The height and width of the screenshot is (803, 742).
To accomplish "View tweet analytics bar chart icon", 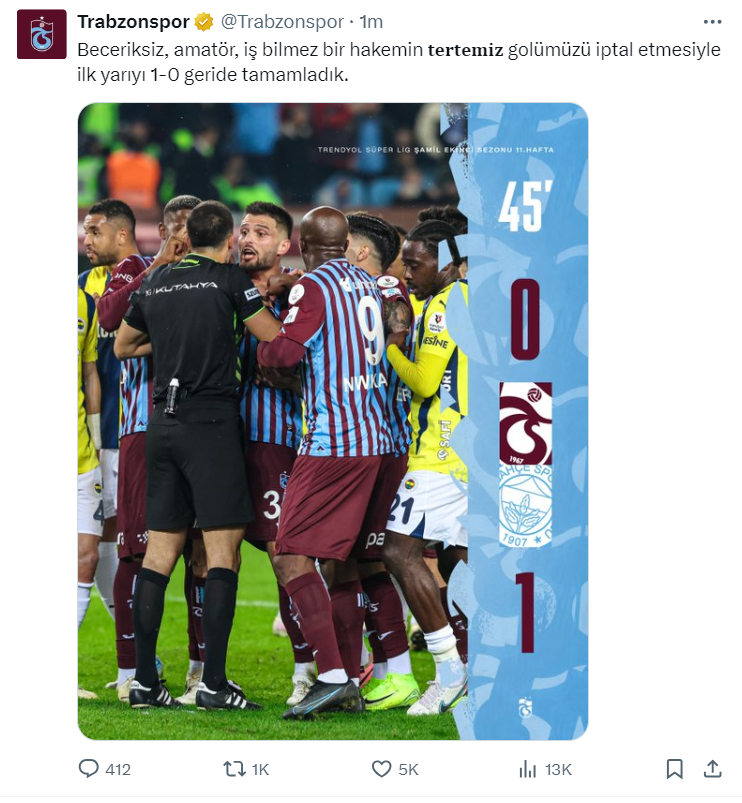I will (x=527, y=769).
